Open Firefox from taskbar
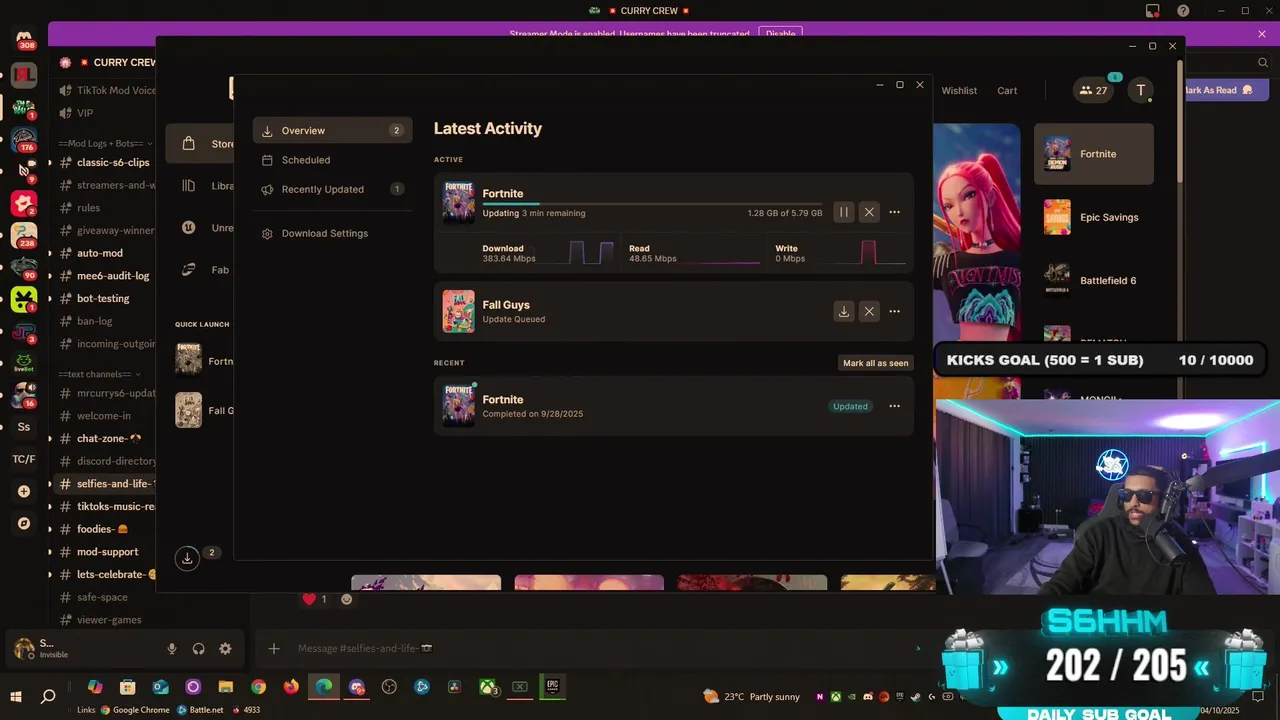The image size is (1280, 720). click(291, 687)
